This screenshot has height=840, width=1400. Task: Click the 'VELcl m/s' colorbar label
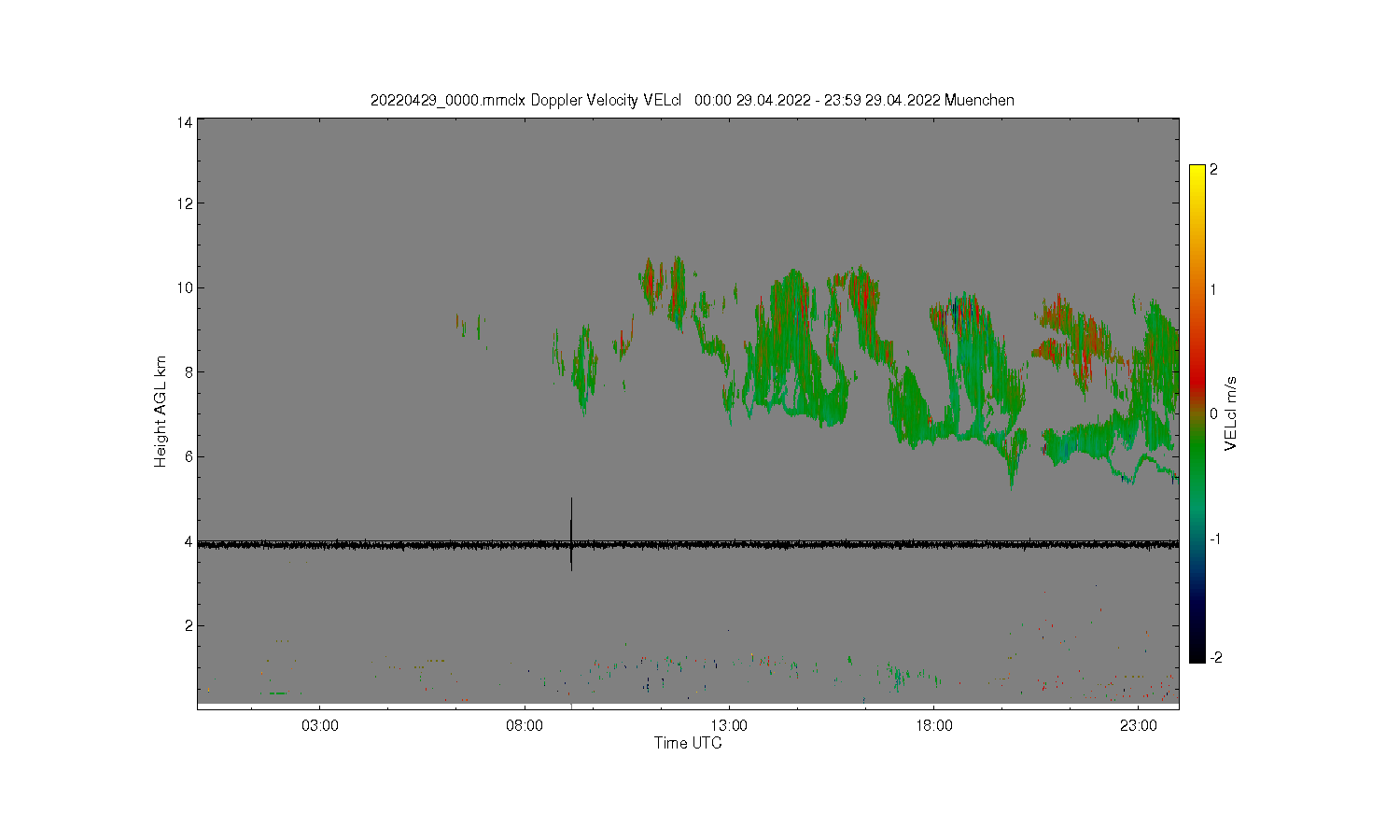[x=1230, y=413]
